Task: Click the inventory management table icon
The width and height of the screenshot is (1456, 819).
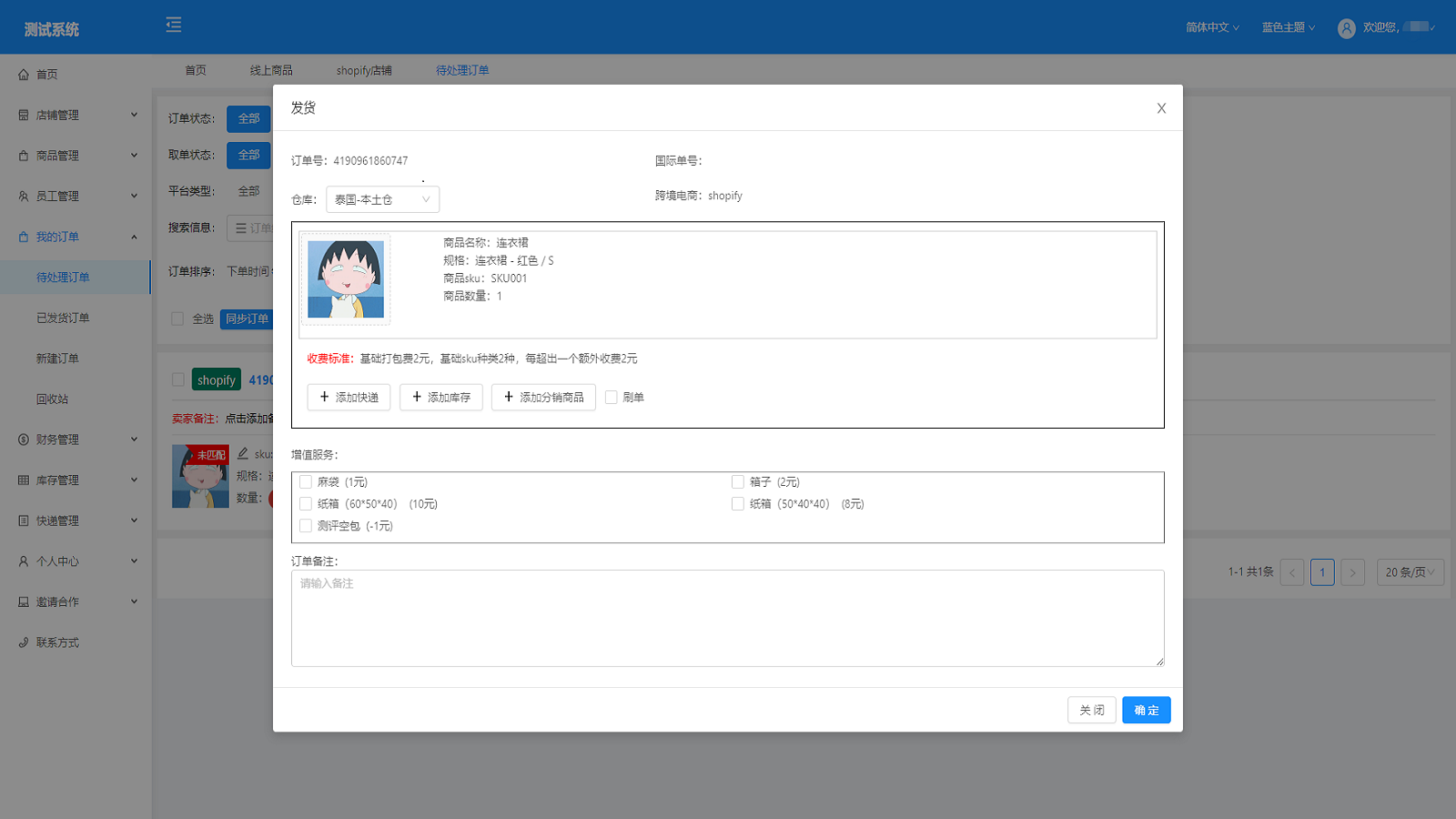Action: click(x=24, y=480)
